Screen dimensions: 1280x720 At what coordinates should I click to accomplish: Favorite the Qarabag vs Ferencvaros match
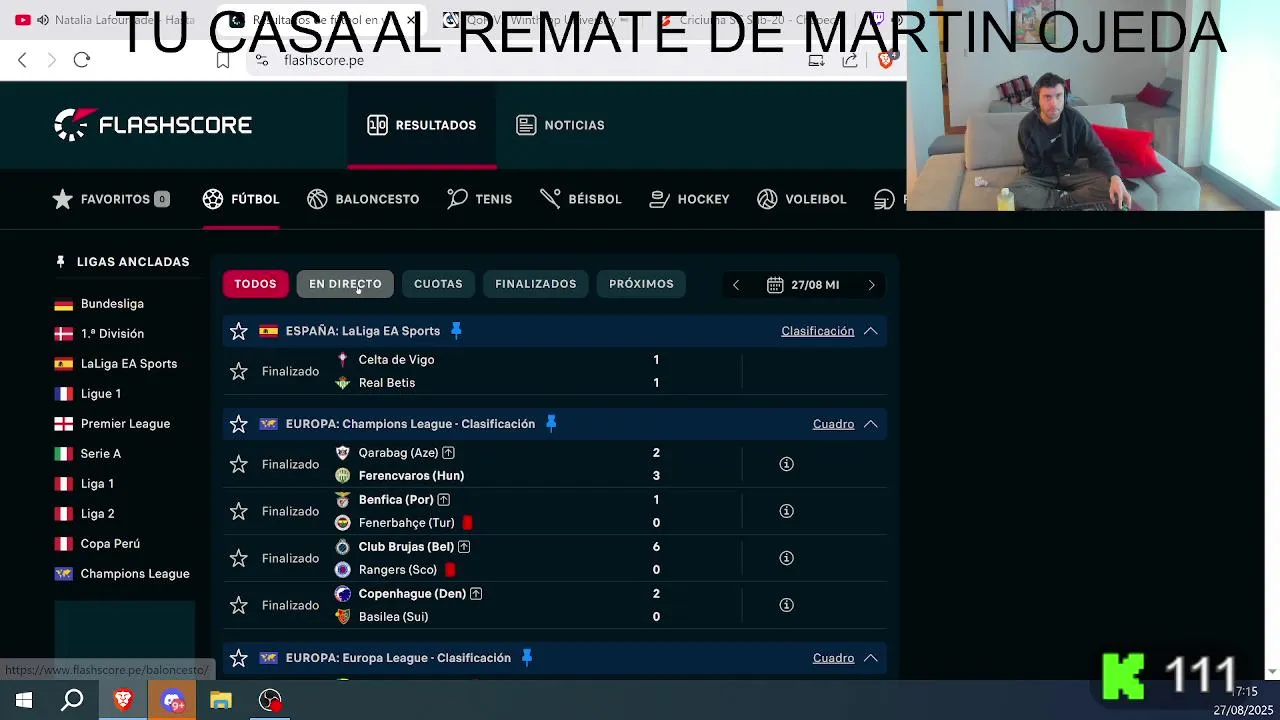coord(238,464)
